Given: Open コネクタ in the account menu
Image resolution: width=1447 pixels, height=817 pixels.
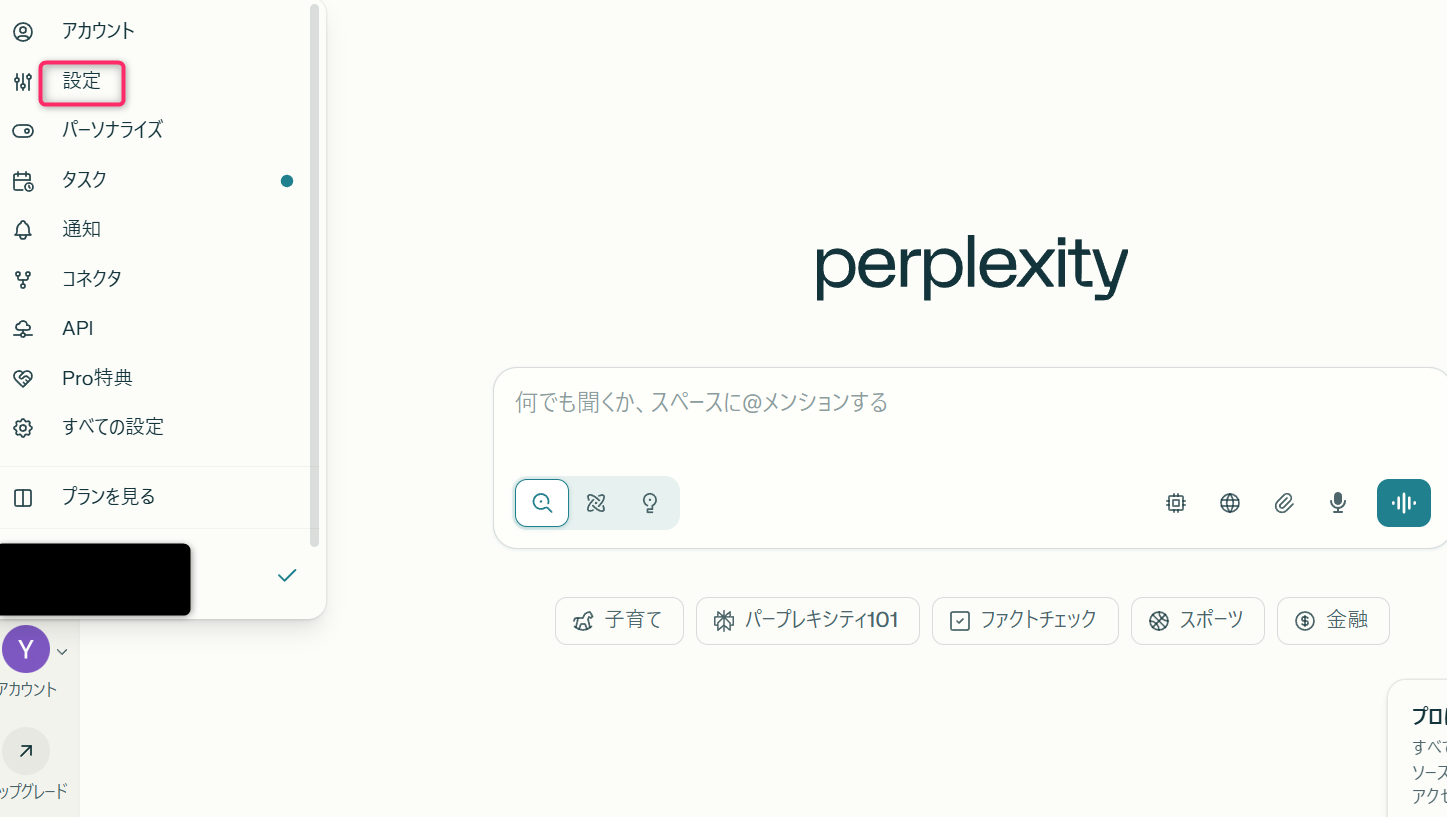Looking at the screenshot, I should coord(91,278).
